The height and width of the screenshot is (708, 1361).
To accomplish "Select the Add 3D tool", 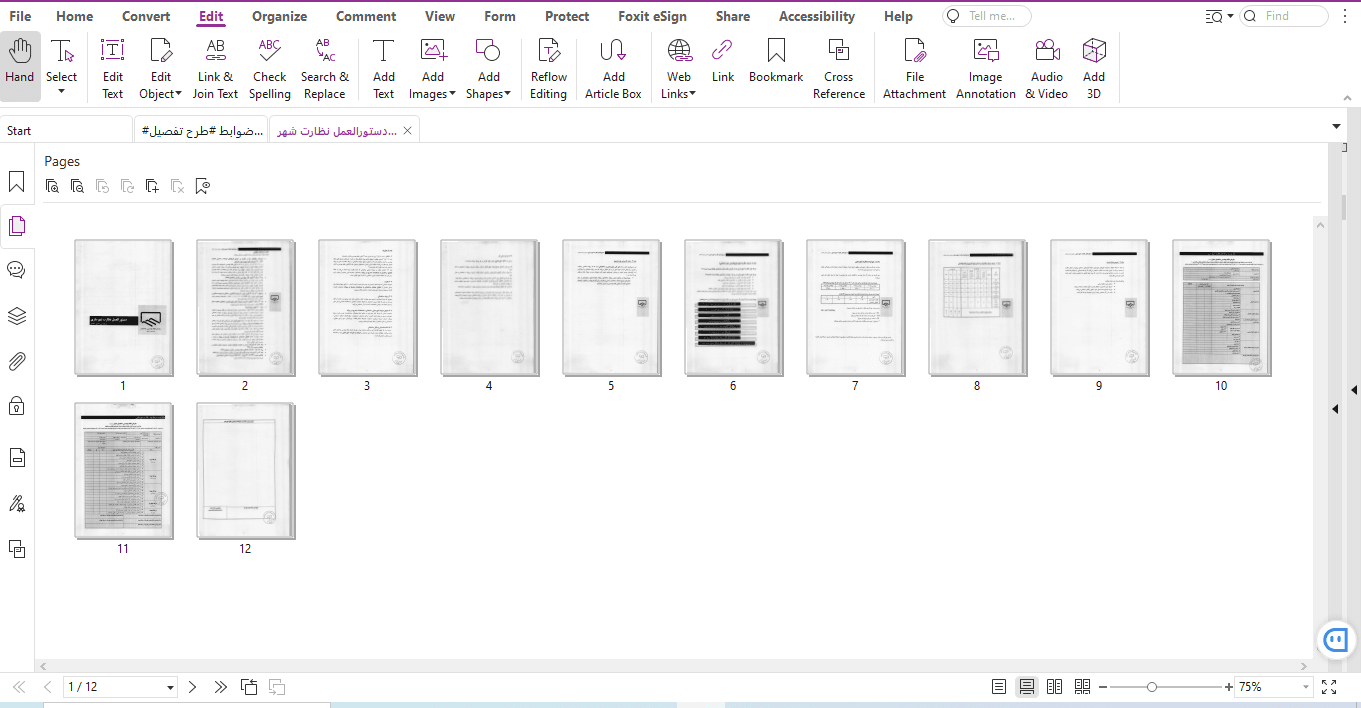I will click(x=1094, y=68).
